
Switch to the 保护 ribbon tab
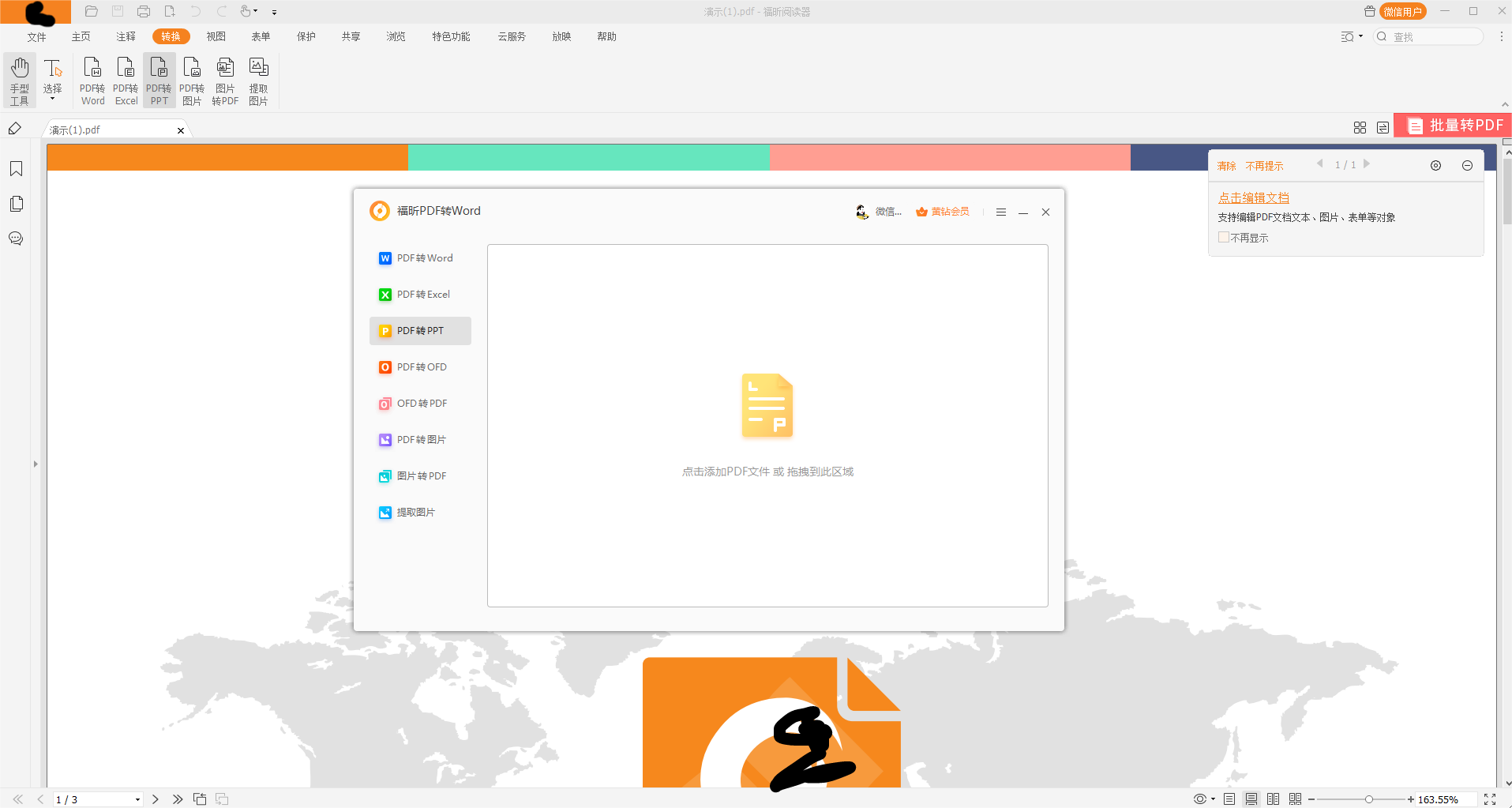point(306,36)
